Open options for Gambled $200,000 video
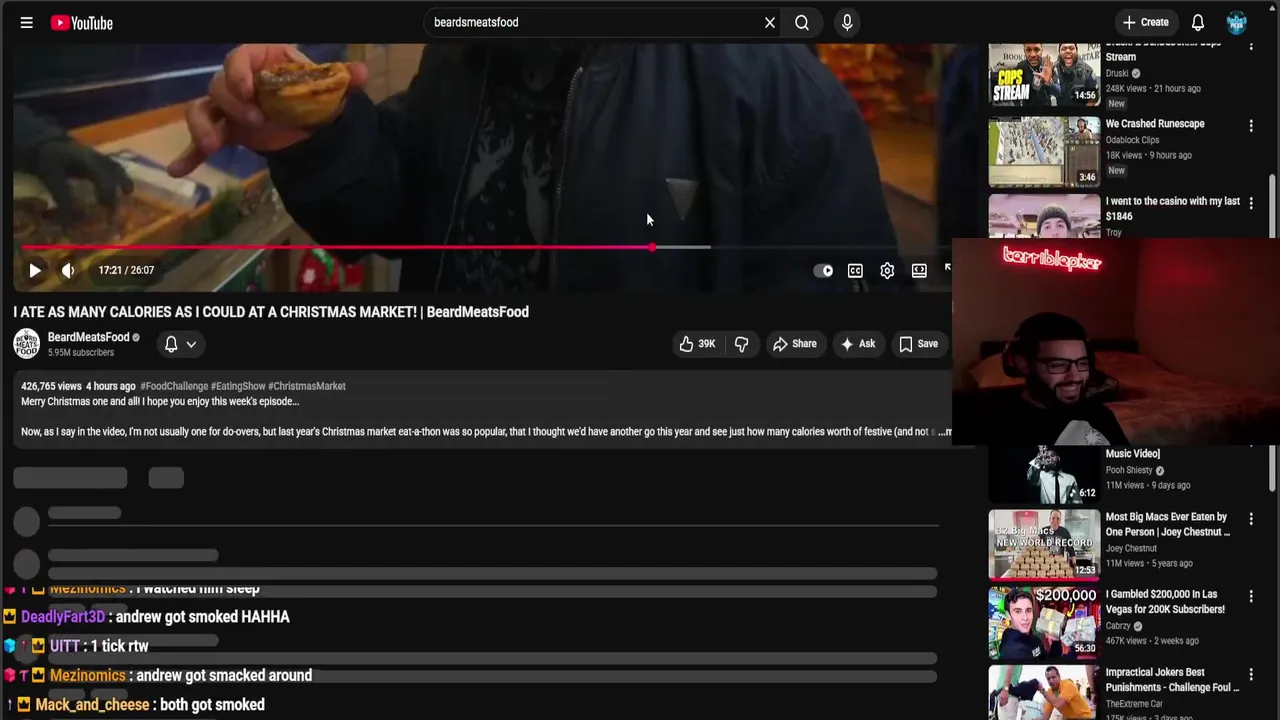The image size is (1280, 720). point(1251,596)
